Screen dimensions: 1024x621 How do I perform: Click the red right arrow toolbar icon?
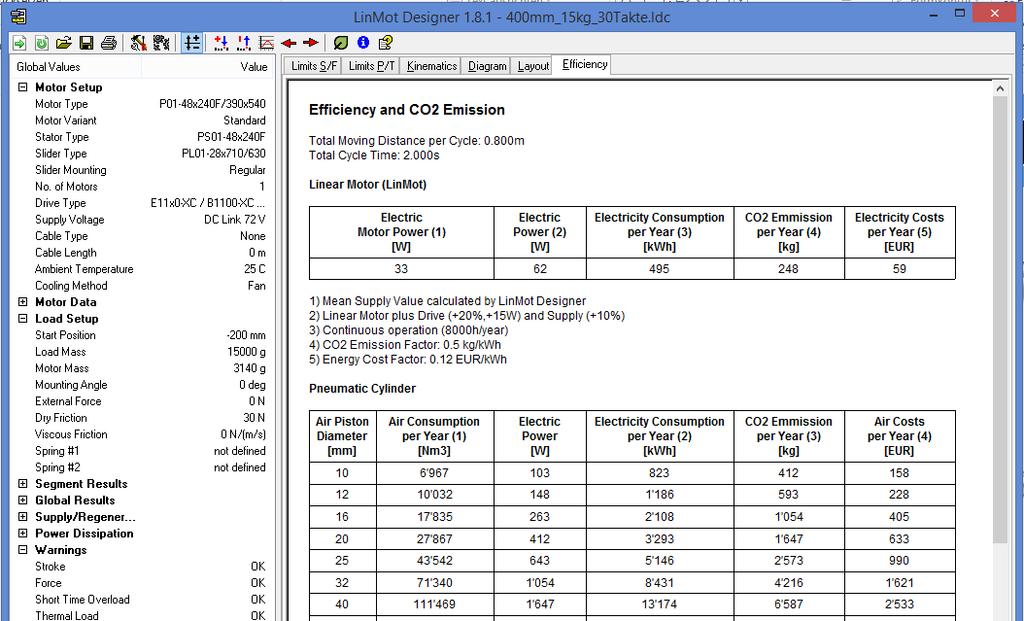click(311, 43)
